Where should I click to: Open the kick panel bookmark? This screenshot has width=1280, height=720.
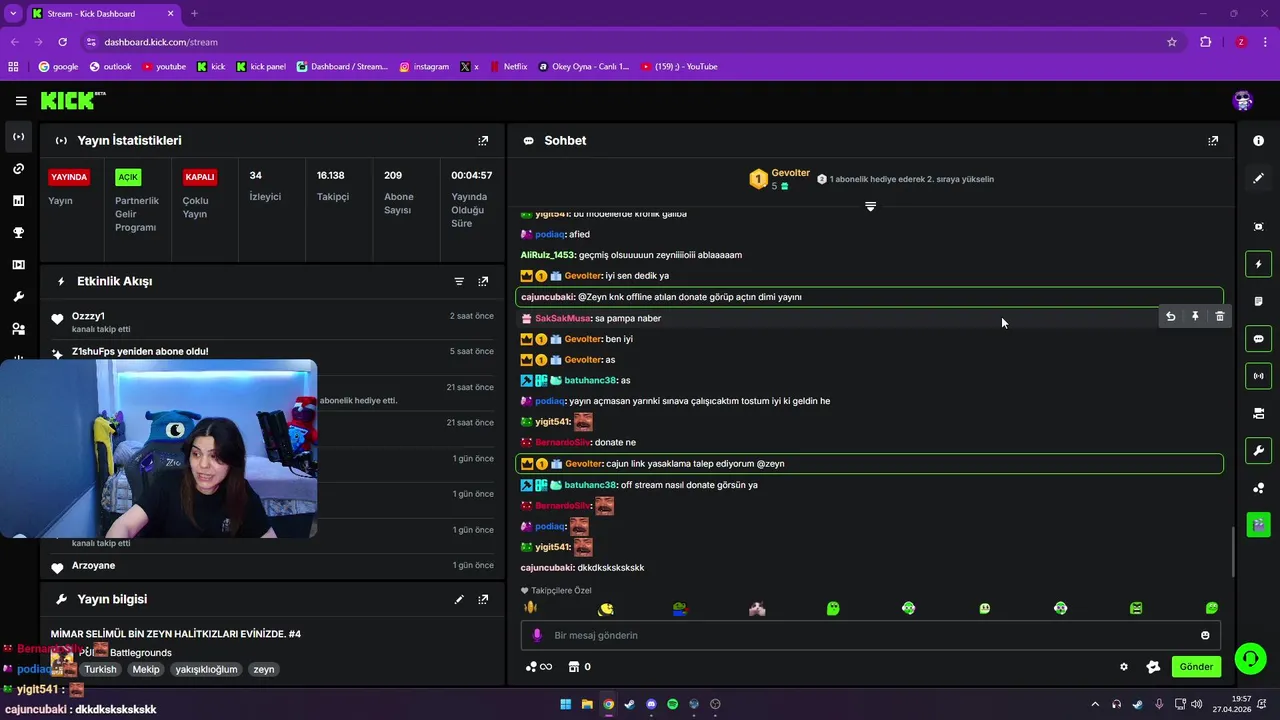click(x=261, y=67)
